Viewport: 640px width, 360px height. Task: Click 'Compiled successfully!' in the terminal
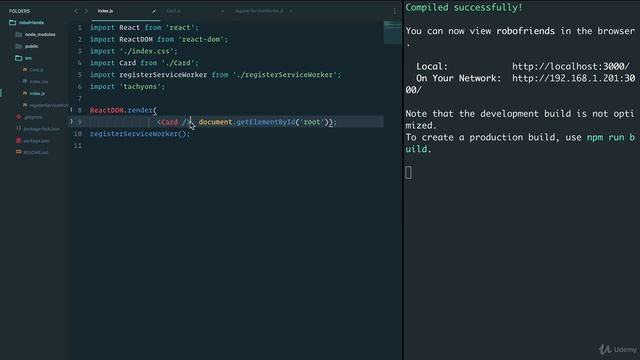pyautogui.click(x=464, y=7)
